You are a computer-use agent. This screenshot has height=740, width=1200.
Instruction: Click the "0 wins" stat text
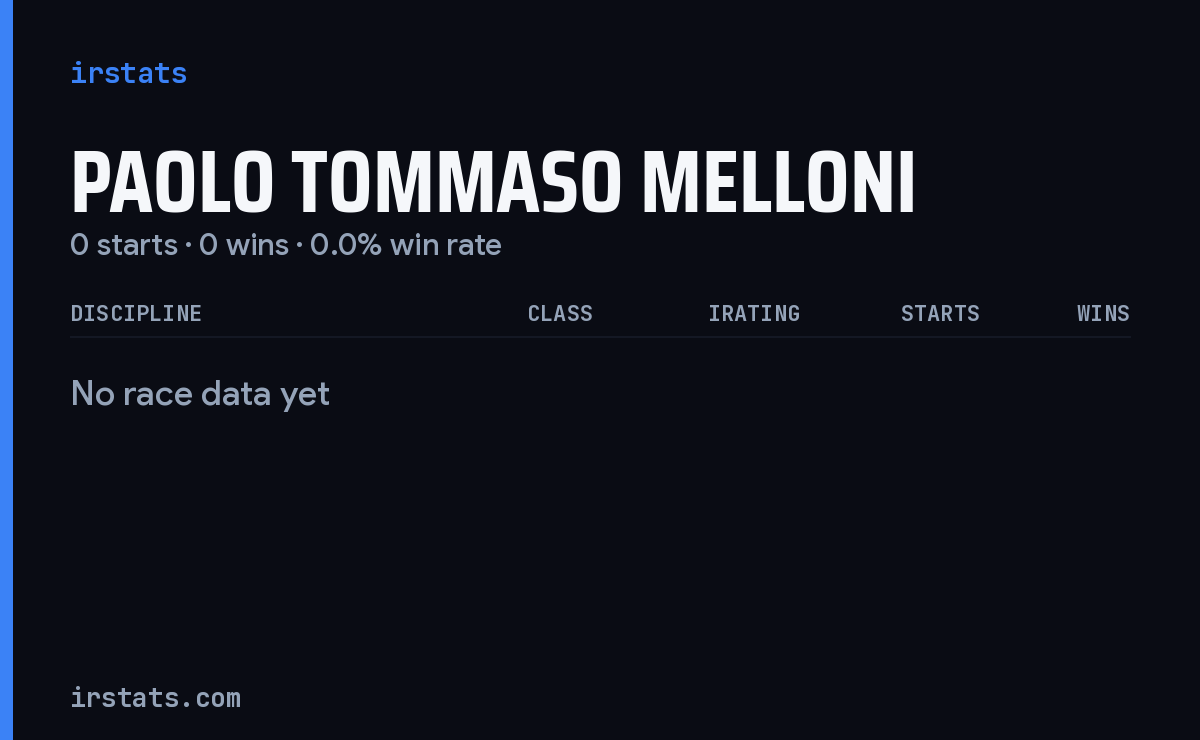click(x=244, y=245)
